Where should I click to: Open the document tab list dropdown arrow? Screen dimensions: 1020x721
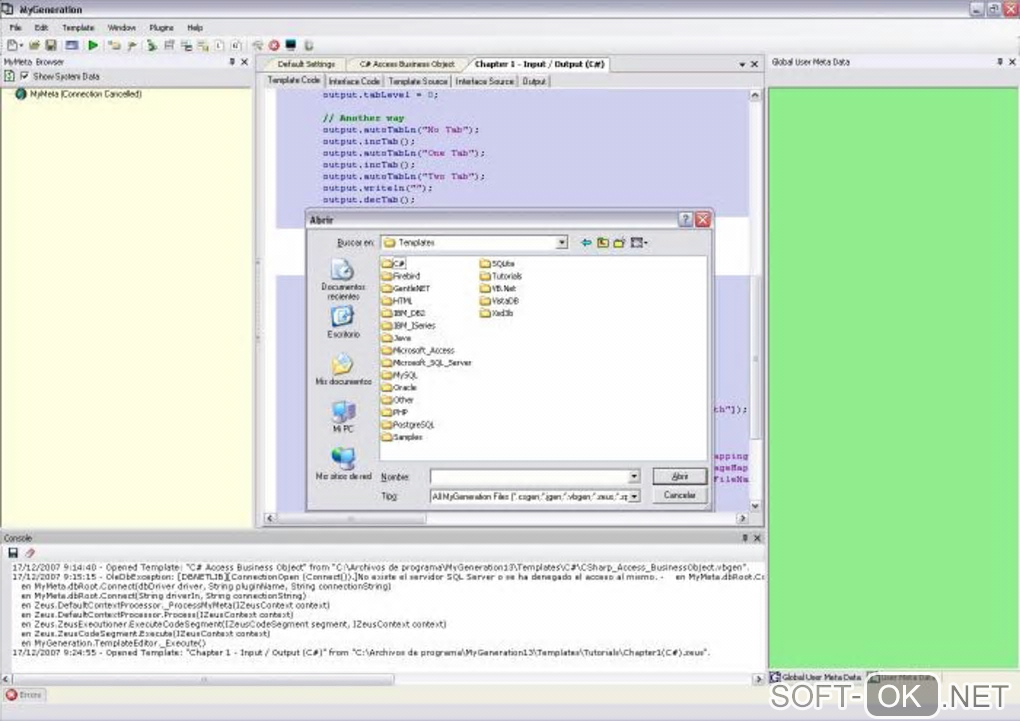coord(742,64)
